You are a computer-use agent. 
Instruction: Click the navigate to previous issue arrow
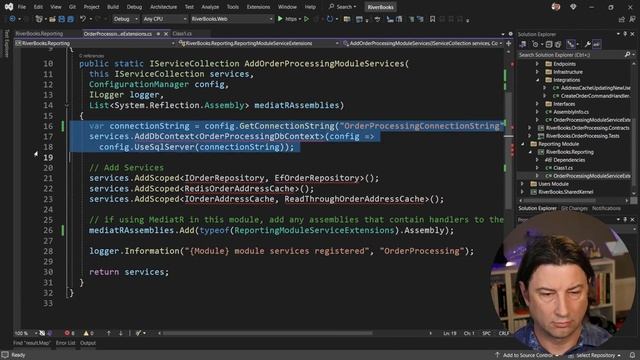point(109,333)
